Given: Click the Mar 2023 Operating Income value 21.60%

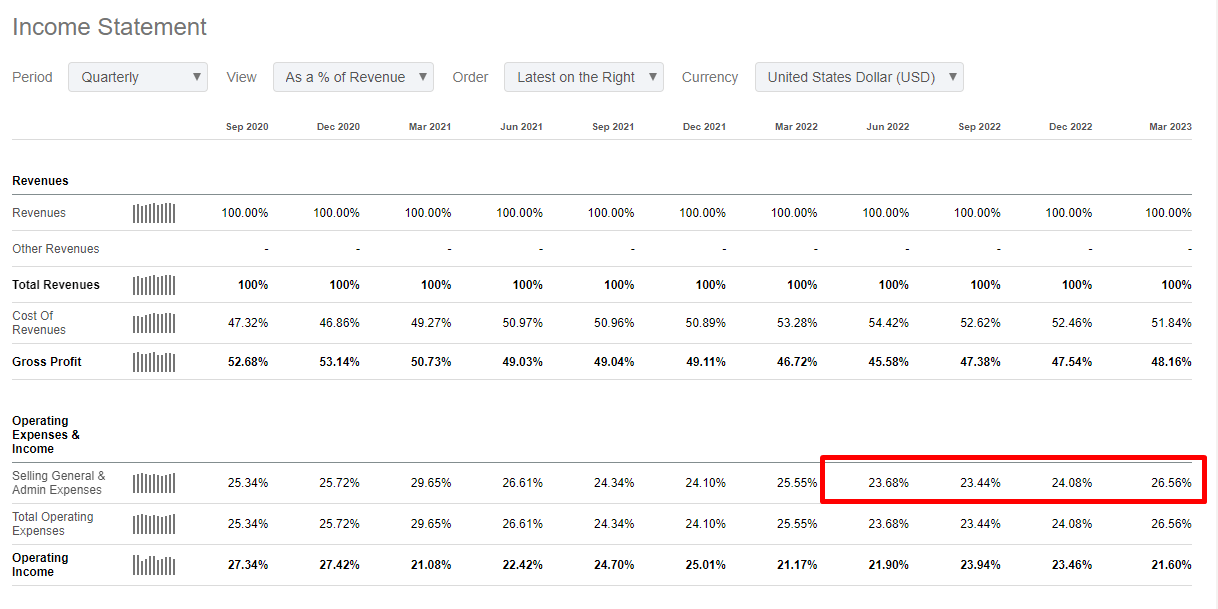Looking at the screenshot, I should (1171, 565).
